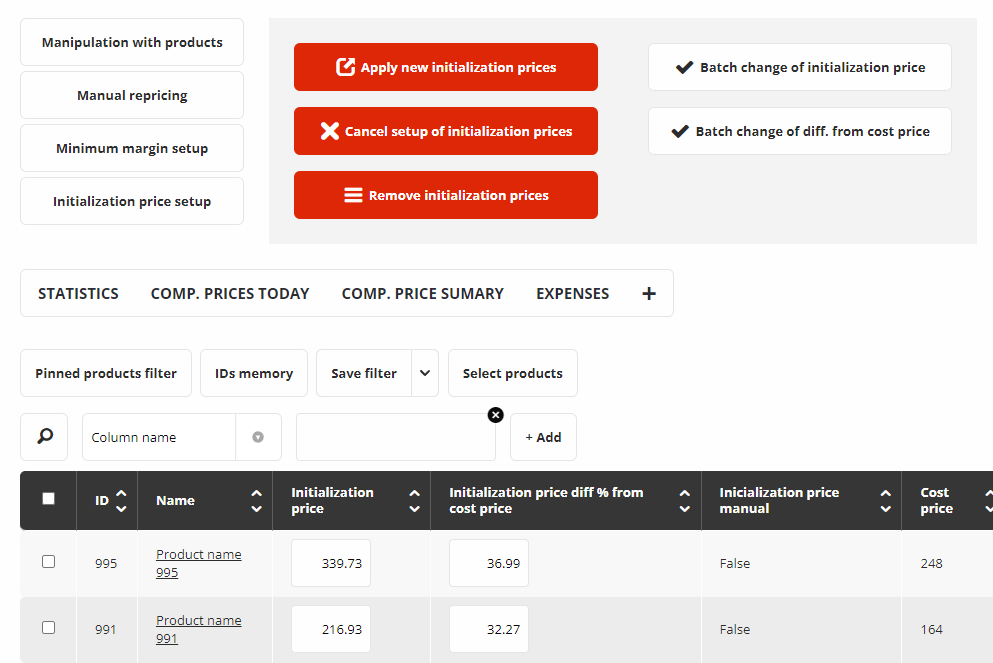The height and width of the screenshot is (663, 993).
Task: Sort by Initialization price diff % column arrows
Action: (684, 501)
